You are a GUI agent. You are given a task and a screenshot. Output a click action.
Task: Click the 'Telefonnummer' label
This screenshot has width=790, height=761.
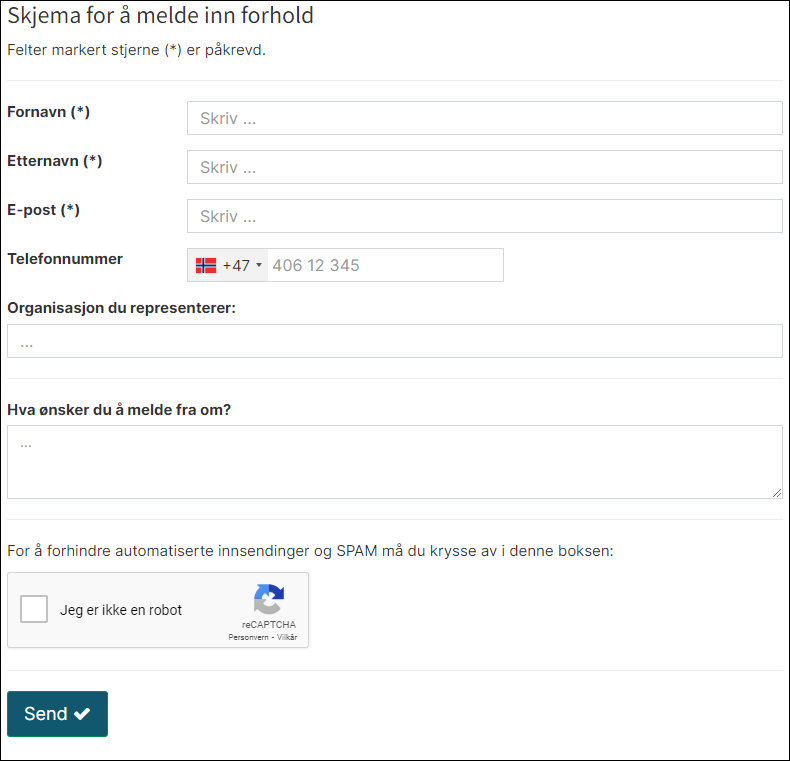click(x=65, y=259)
